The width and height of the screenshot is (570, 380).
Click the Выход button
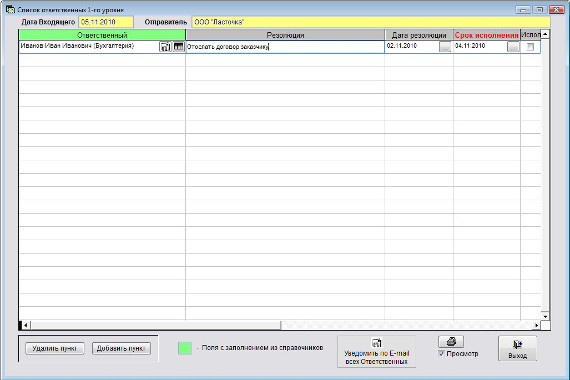517,349
